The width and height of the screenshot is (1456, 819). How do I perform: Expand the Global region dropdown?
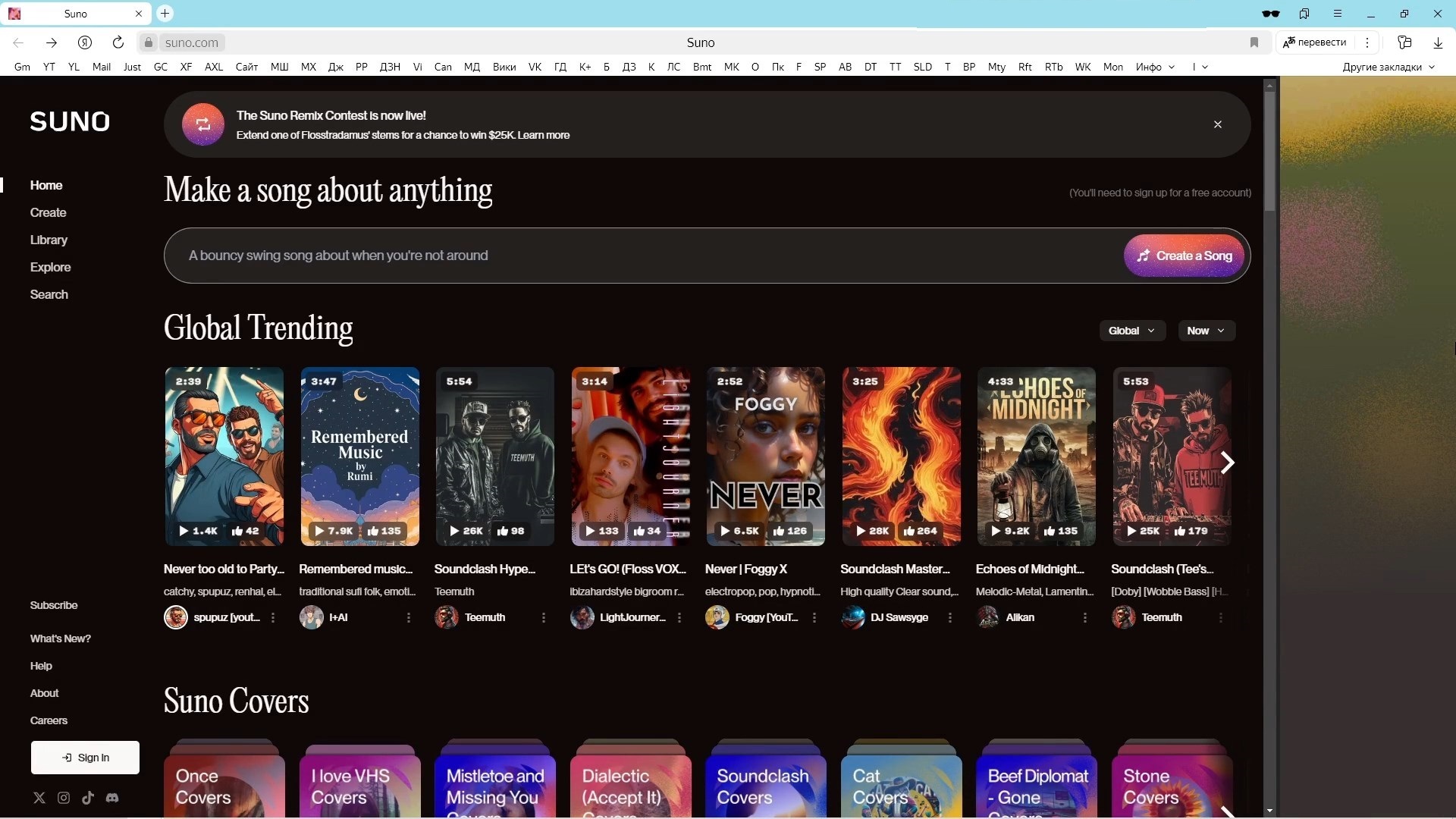click(x=1132, y=331)
